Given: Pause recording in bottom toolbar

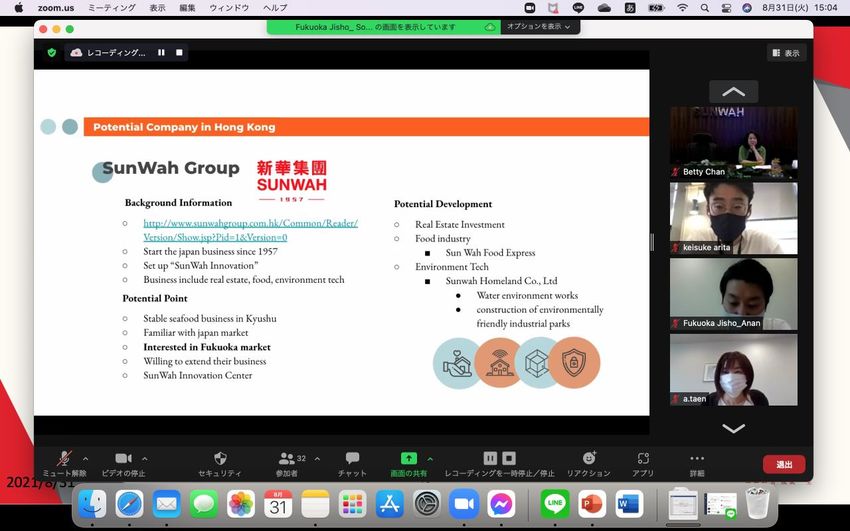Looking at the screenshot, I should 490,458.
